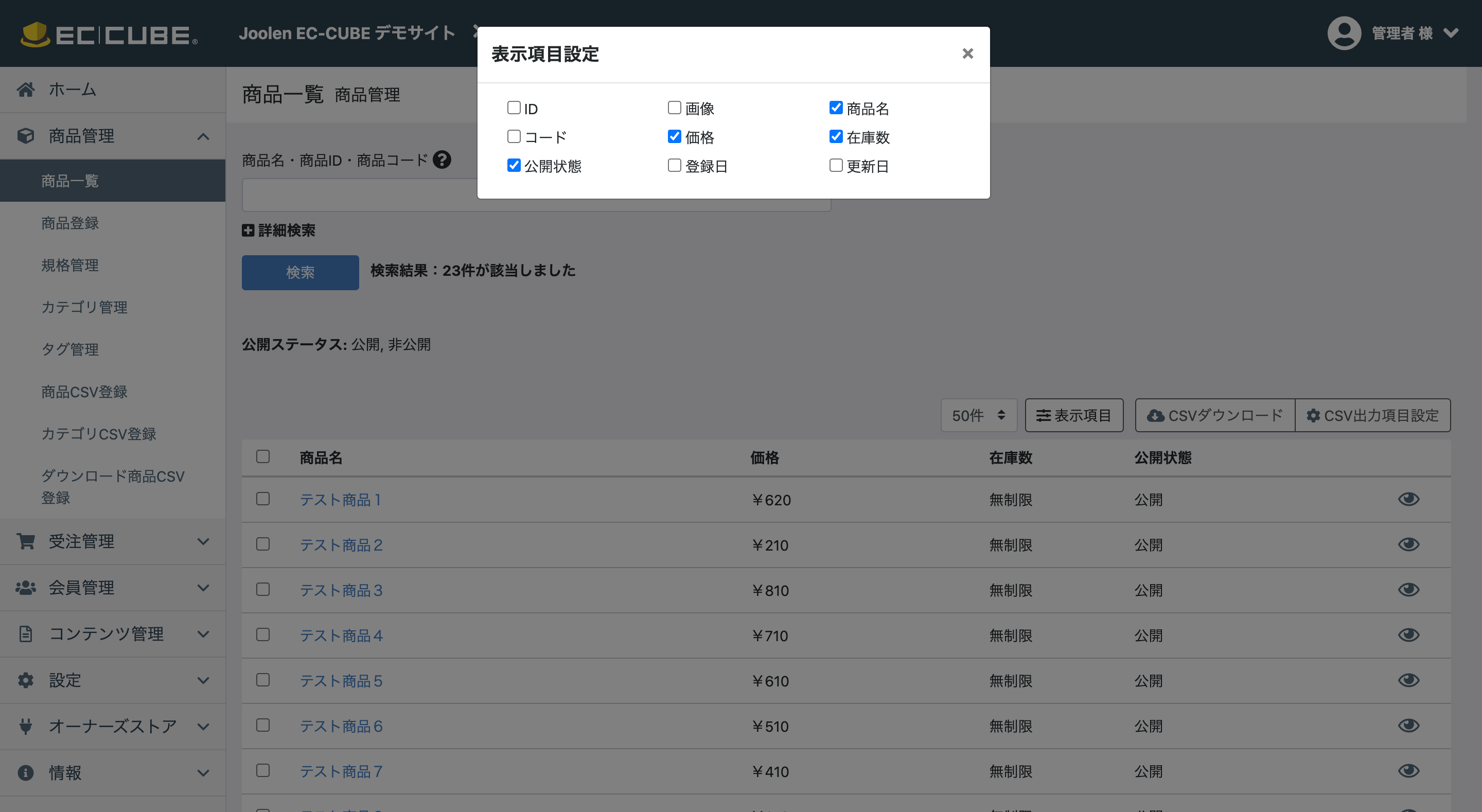Toggle visibility eye for テスト商品2
The height and width of the screenshot is (812, 1482).
1408,544
